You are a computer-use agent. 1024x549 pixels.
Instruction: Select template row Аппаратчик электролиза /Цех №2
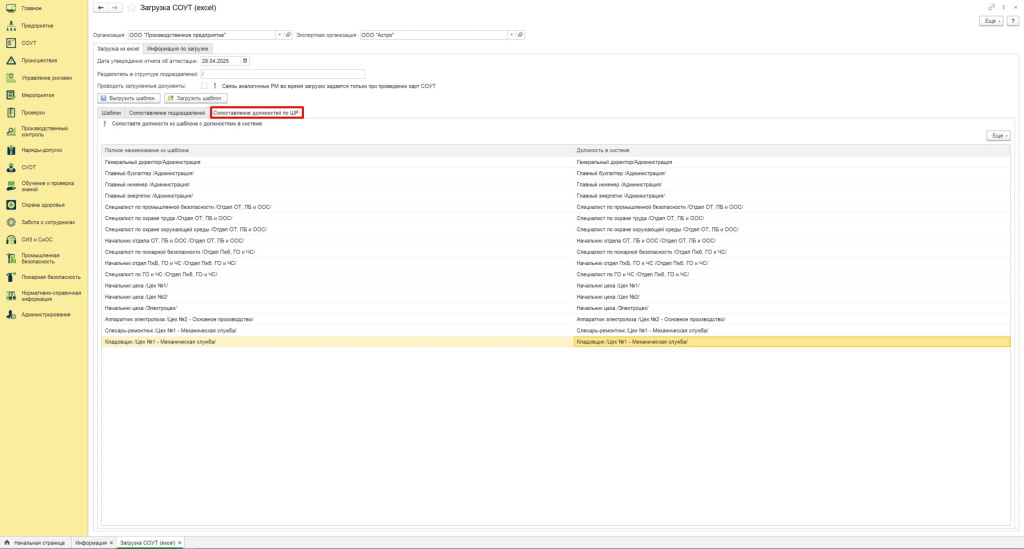click(338, 319)
